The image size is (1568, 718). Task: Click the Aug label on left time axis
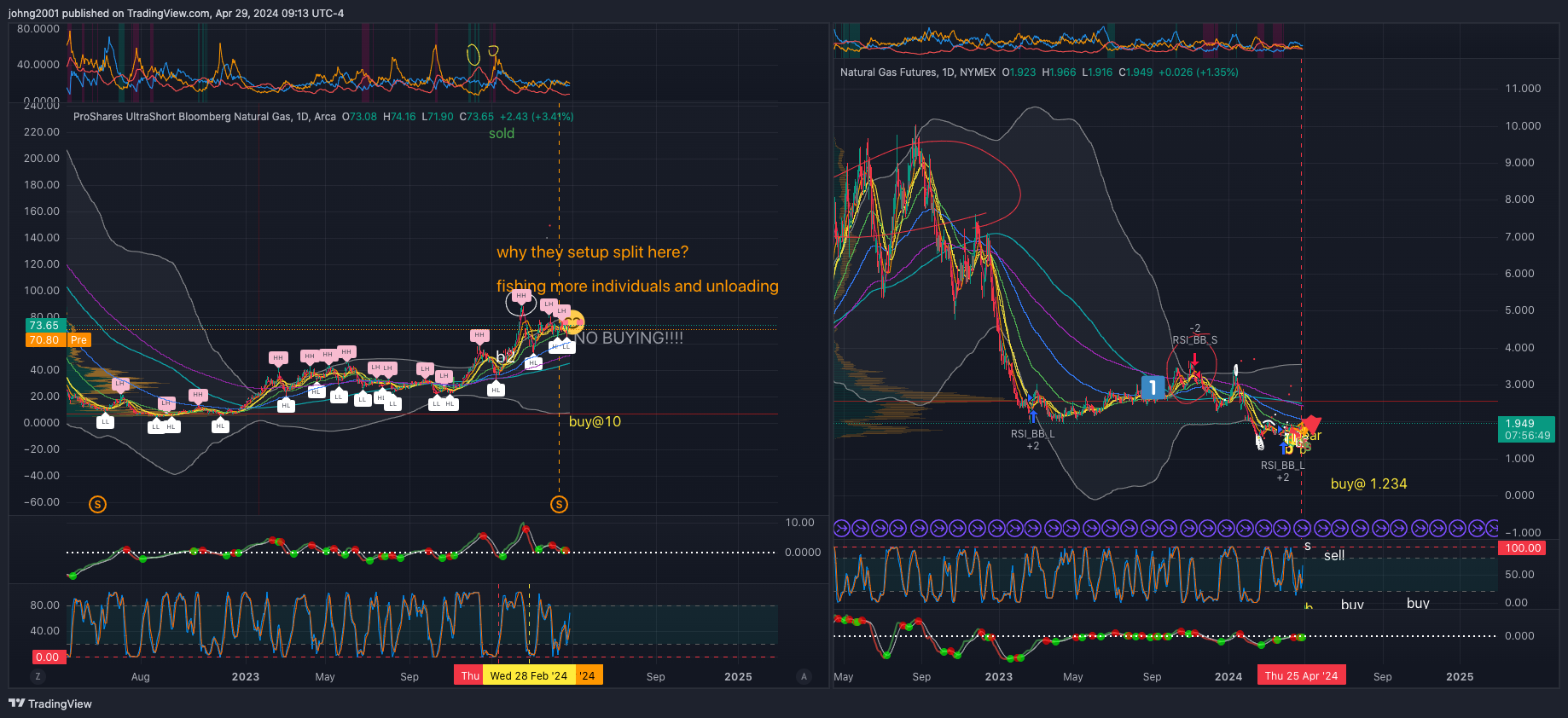coord(141,677)
